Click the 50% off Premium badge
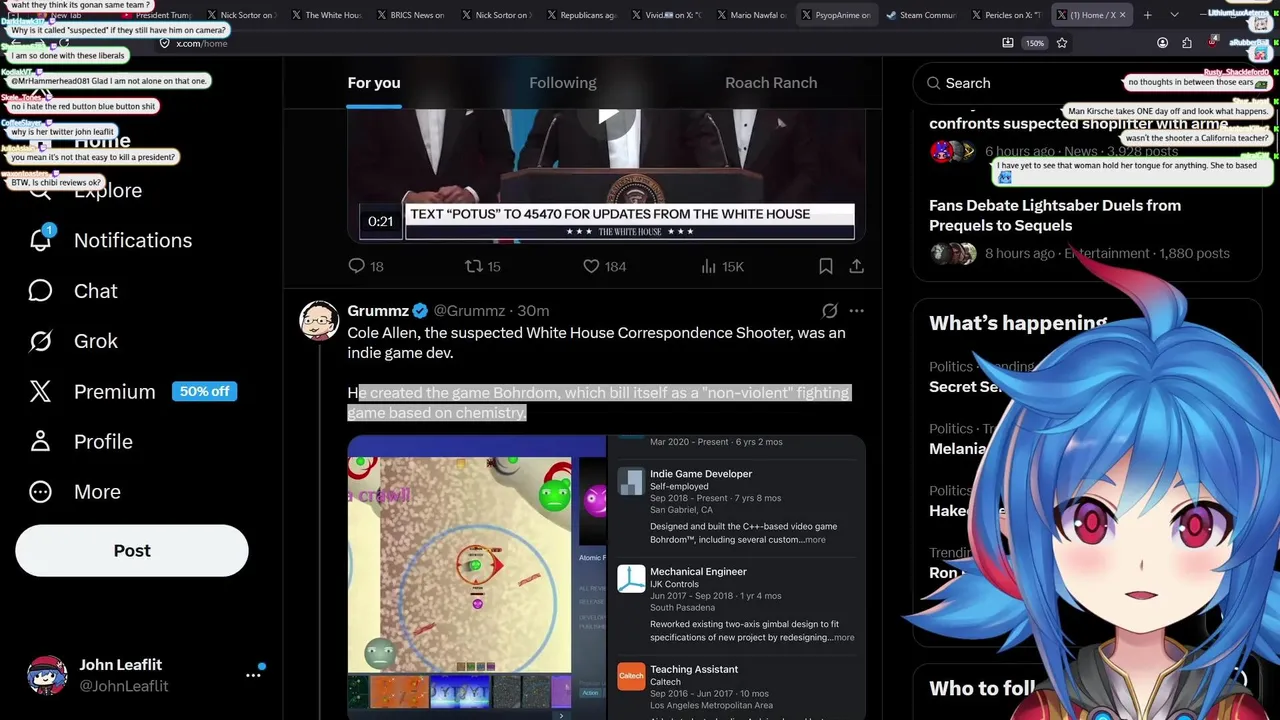The image size is (1280, 720). [204, 391]
